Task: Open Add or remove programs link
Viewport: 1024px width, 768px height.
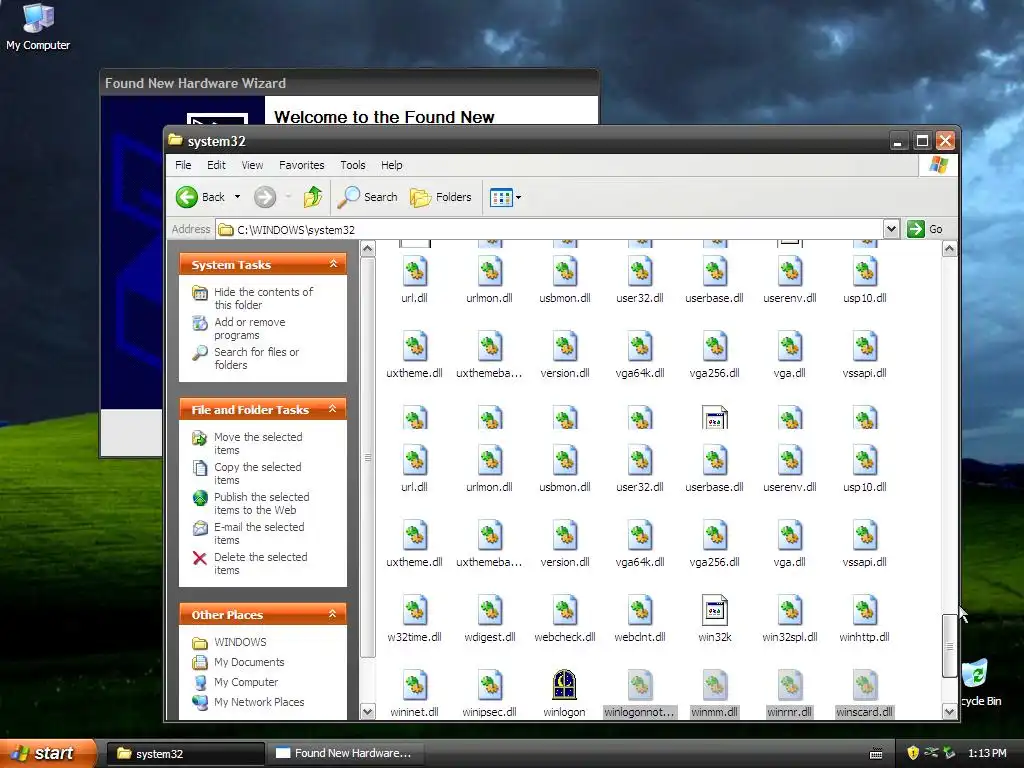Action: tap(249, 328)
